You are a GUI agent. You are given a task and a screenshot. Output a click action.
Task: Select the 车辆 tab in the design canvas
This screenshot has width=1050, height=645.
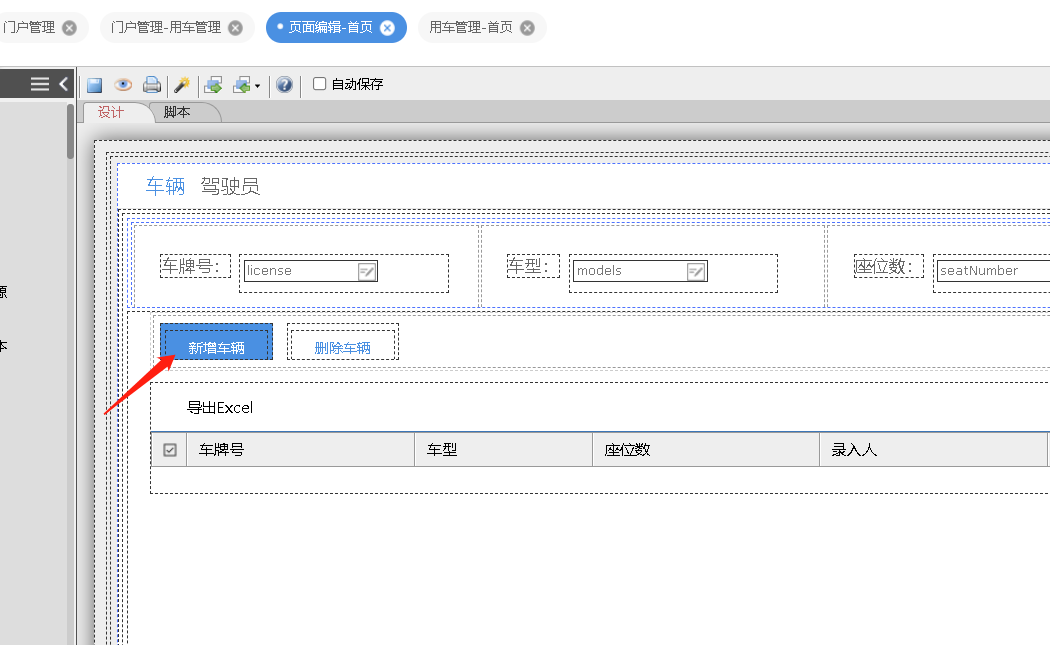coord(165,186)
